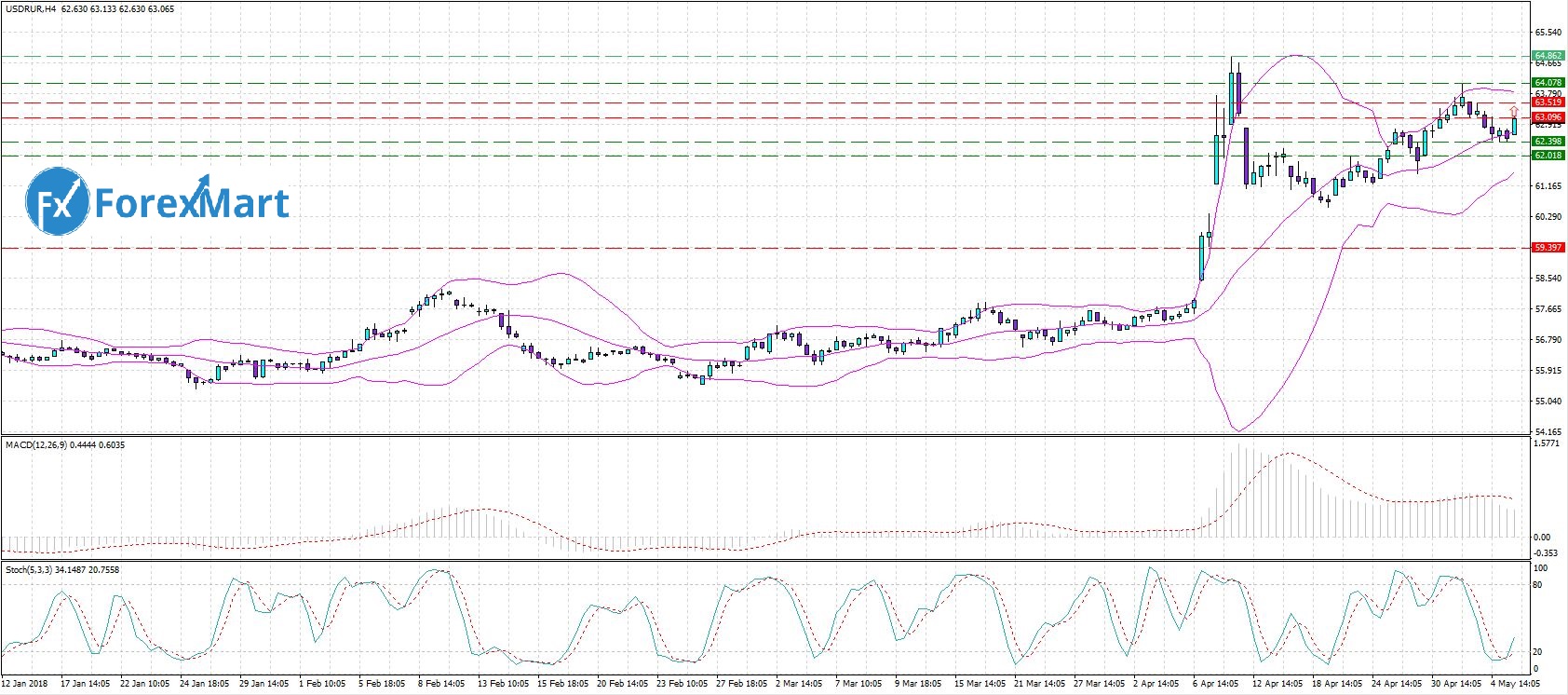Click the 5 Feb 18:05 time label

pyautogui.click(x=382, y=684)
